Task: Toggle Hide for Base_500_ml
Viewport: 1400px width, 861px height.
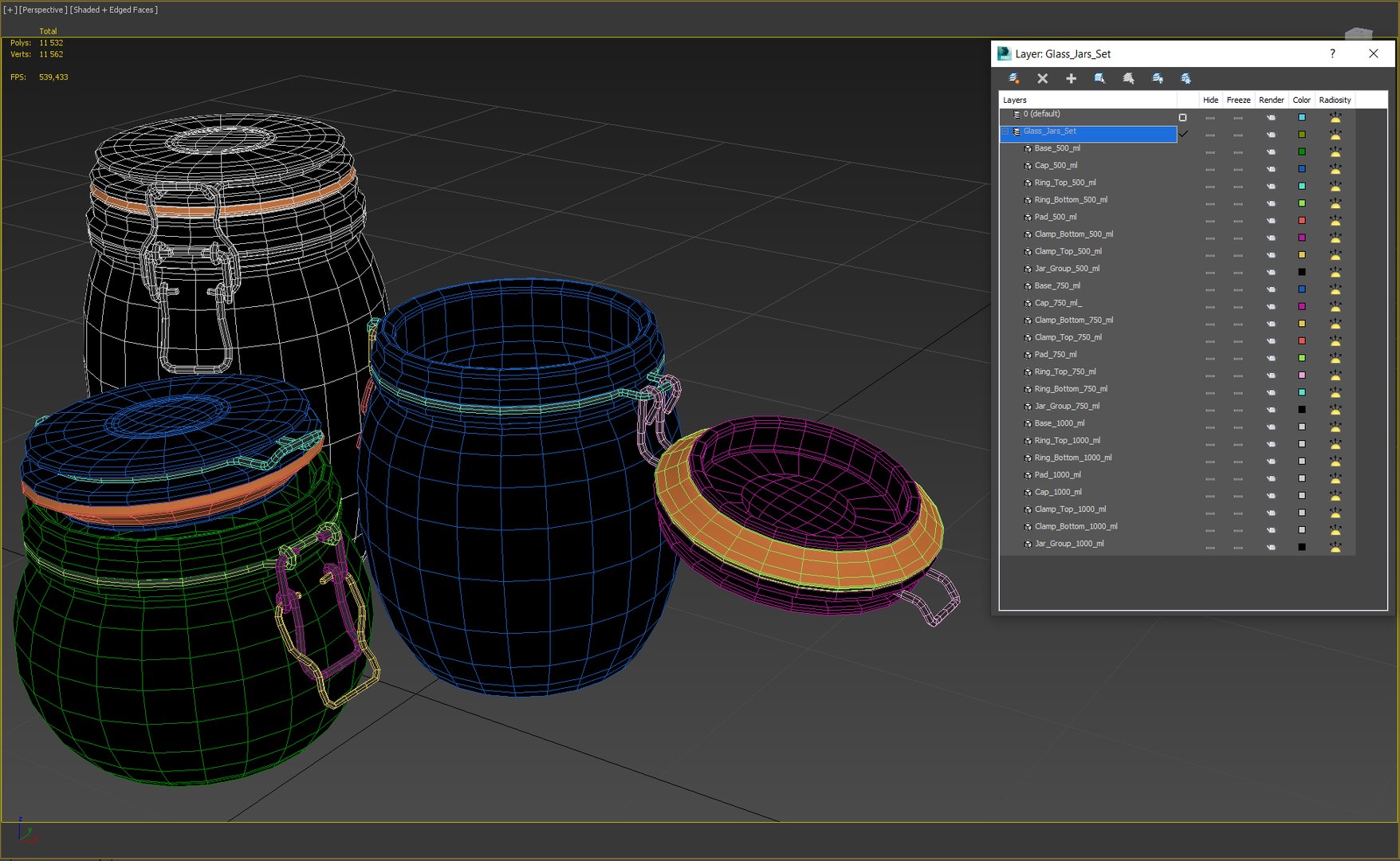Action: click(1210, 151)
